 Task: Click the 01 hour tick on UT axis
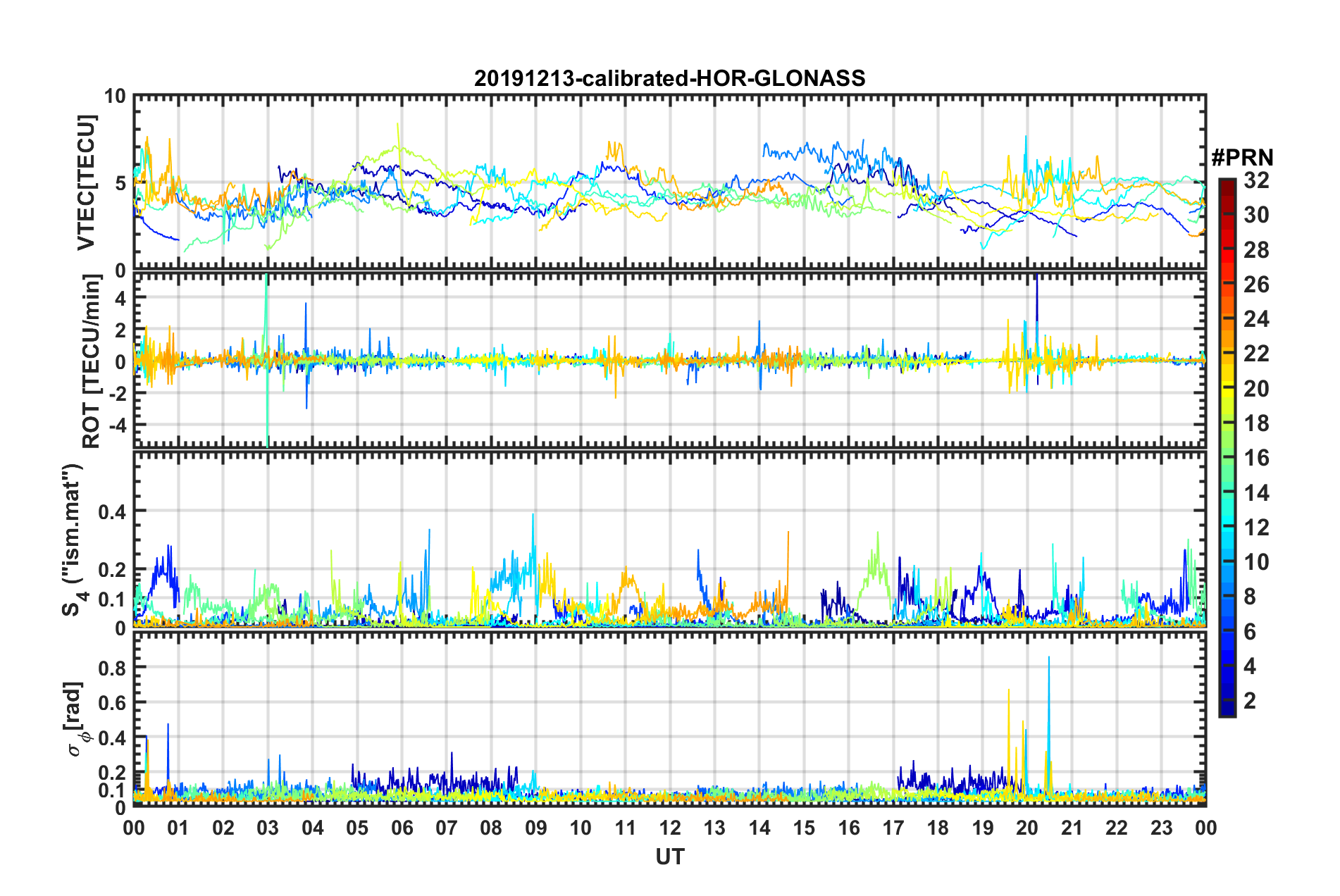click(178, 828)
